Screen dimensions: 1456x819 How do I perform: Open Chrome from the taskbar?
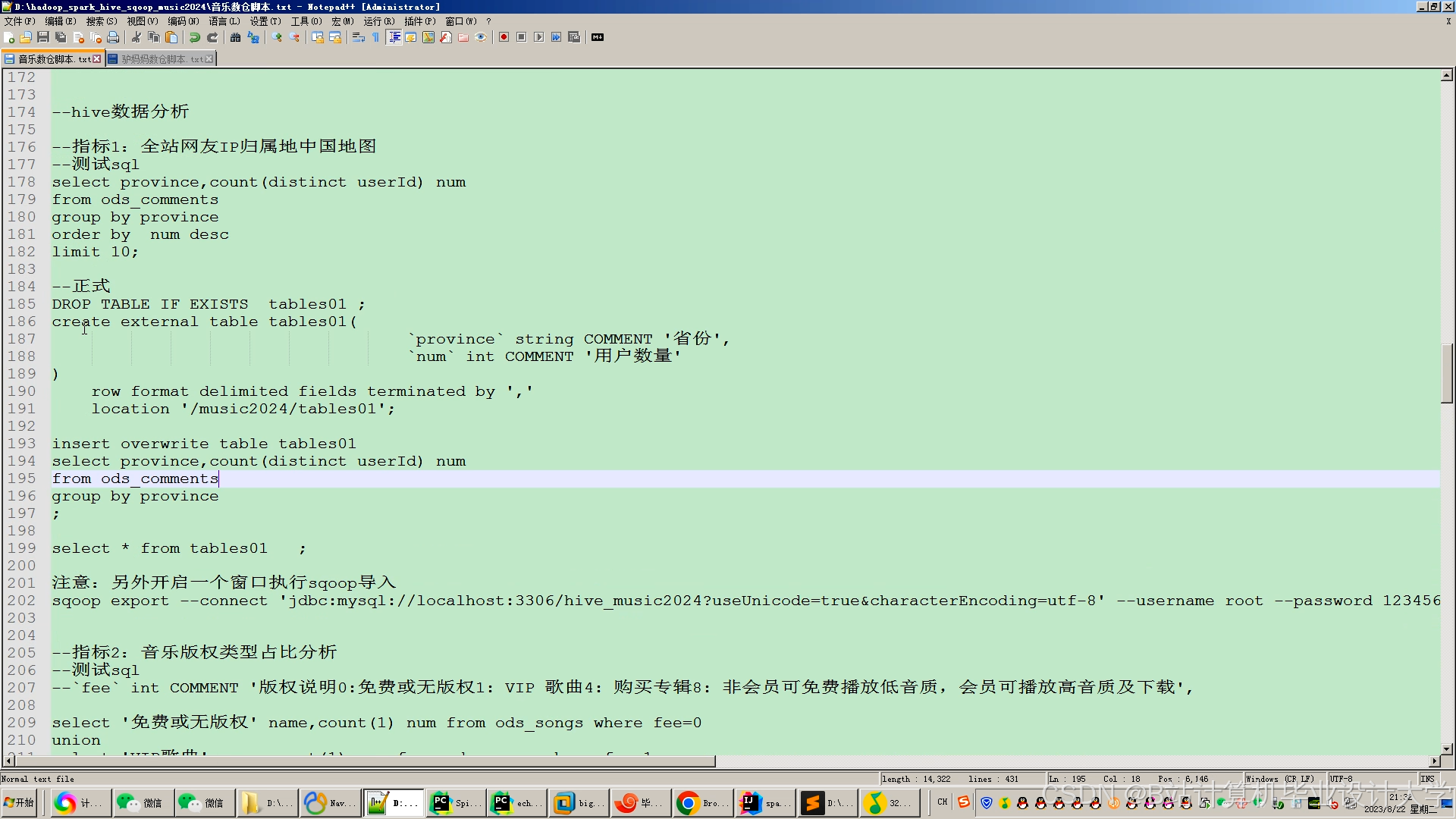coord(688,803)
